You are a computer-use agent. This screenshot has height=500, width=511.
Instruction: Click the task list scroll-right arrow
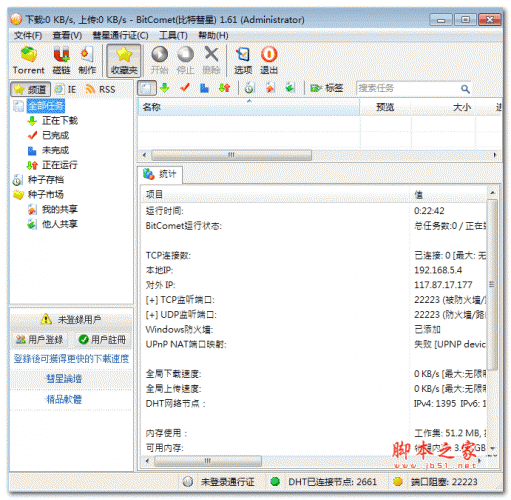tap(495, 155)
